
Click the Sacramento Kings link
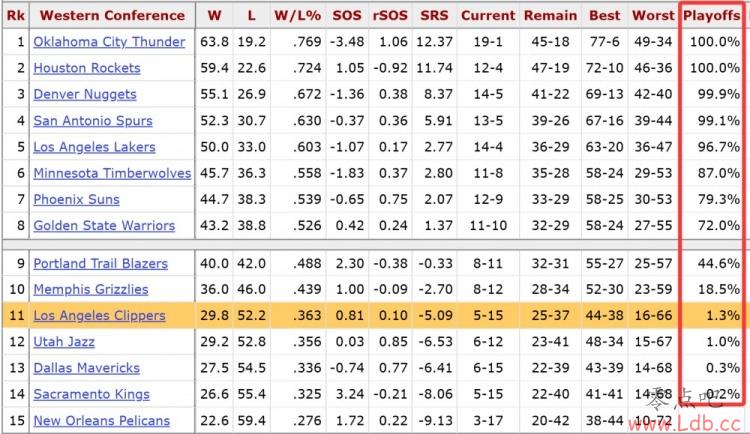tap(93, 395)
